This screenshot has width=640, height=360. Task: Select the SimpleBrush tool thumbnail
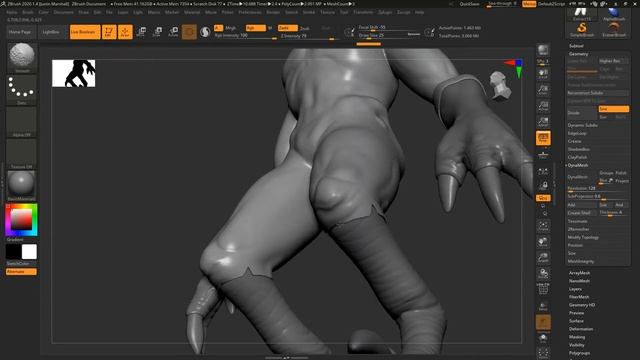(582, 29)
